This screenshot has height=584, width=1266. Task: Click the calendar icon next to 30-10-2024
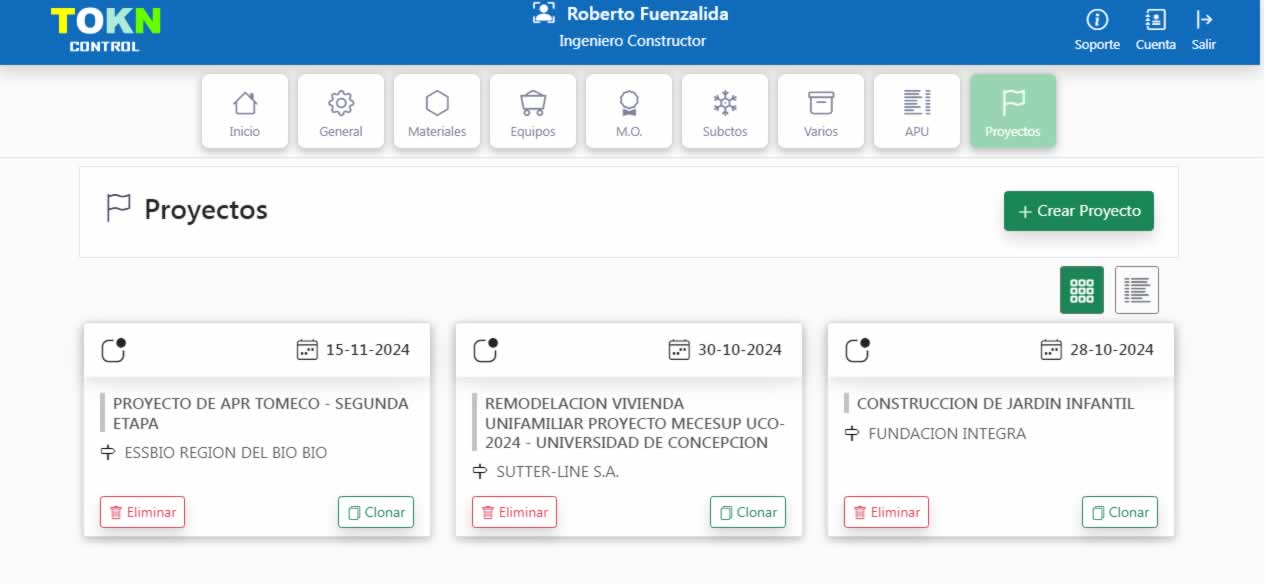click(679, 349)
